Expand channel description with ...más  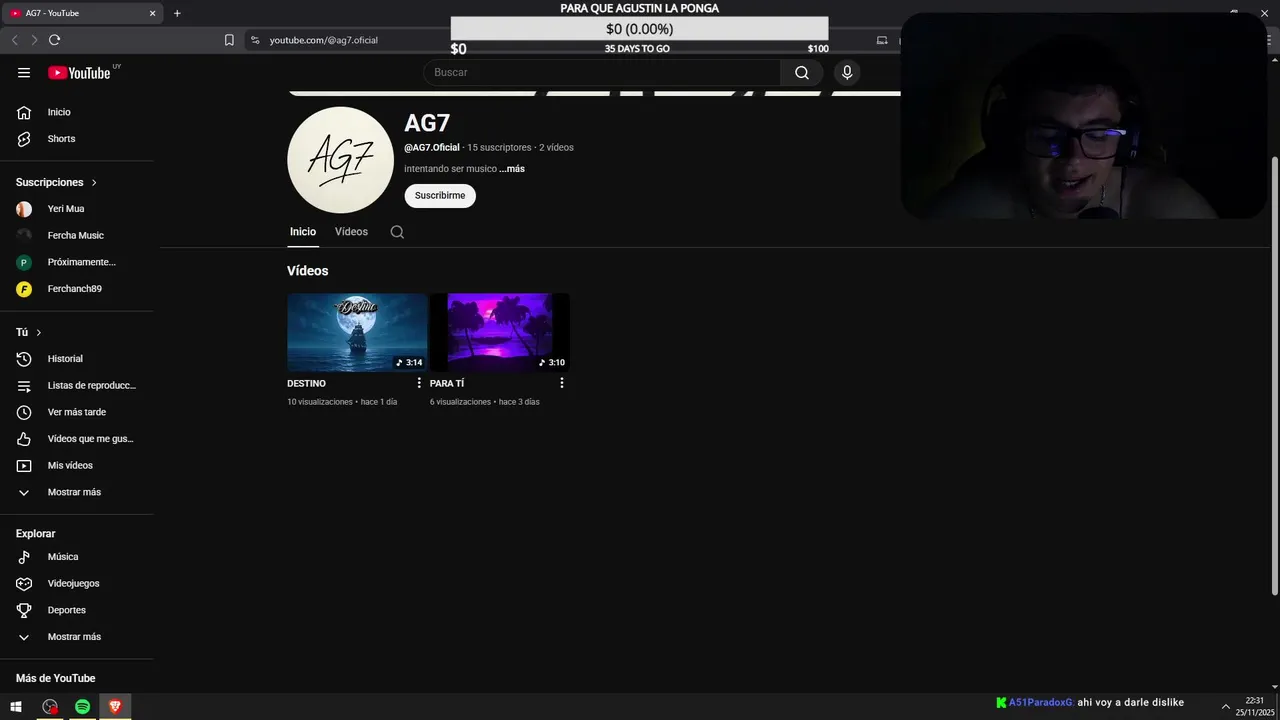click(x=512, y=169)
